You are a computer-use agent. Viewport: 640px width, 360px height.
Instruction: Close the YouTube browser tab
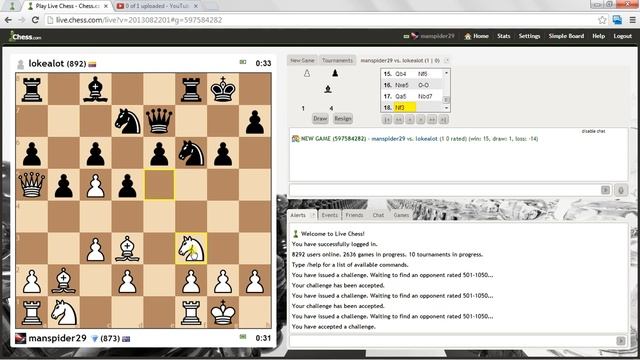click(196, 6)
